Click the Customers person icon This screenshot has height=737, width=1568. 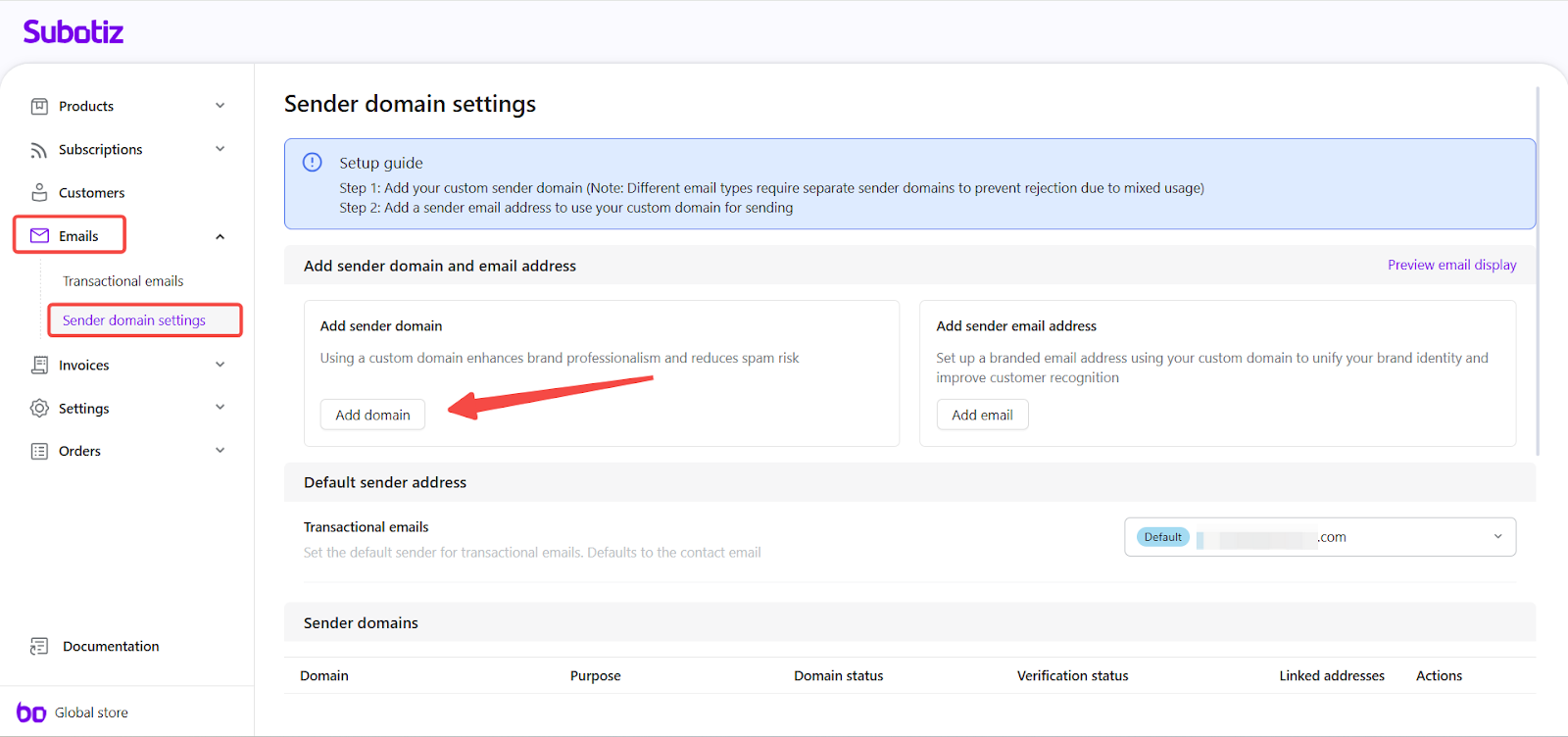click(39, 192)
